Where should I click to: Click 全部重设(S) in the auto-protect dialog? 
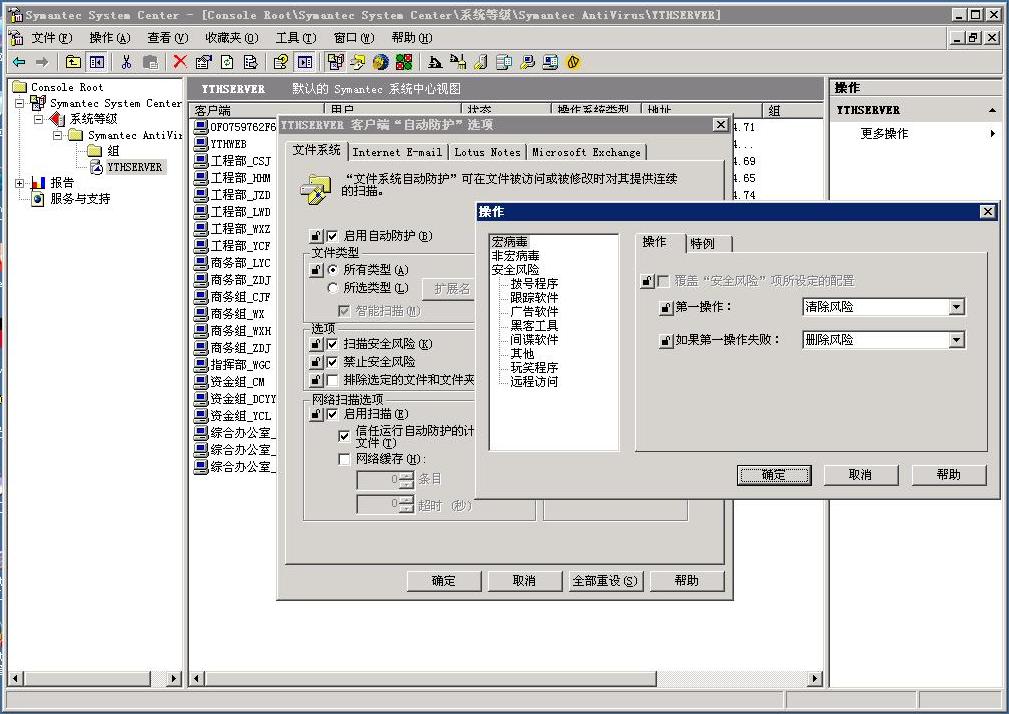tap(604, 581)
